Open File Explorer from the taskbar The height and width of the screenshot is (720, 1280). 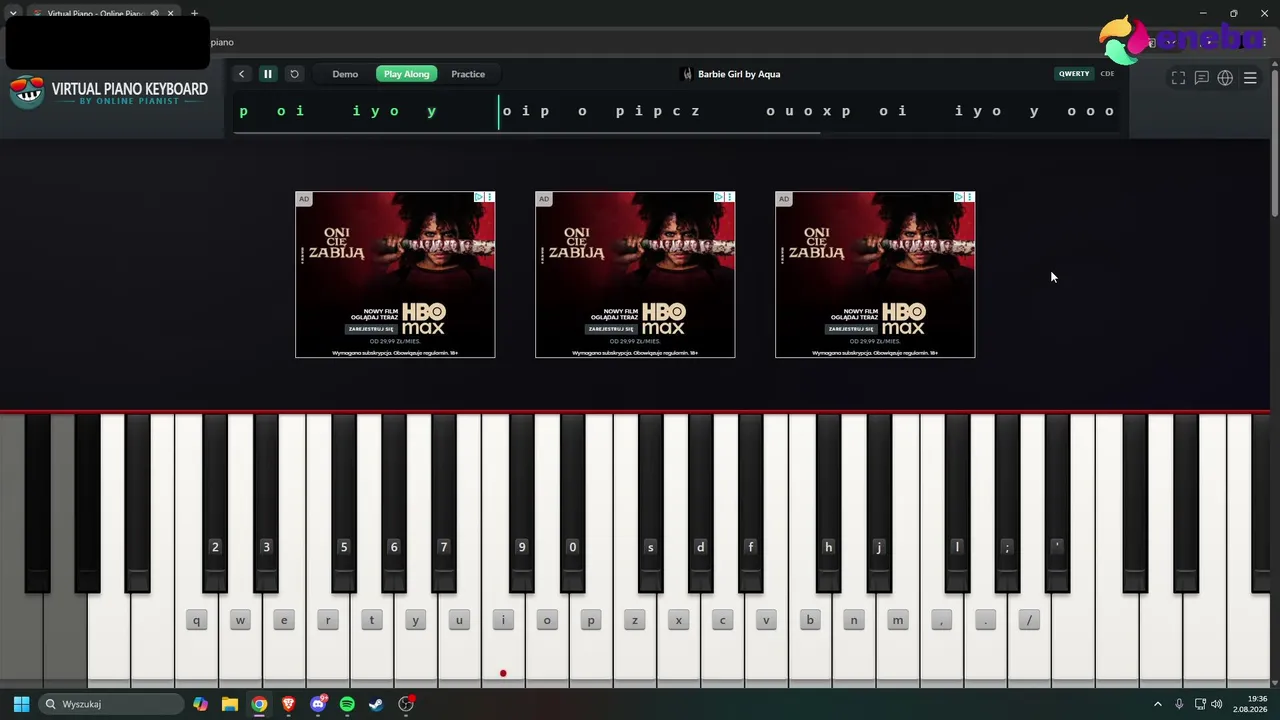pyautogui.click(x=230, y=704)
